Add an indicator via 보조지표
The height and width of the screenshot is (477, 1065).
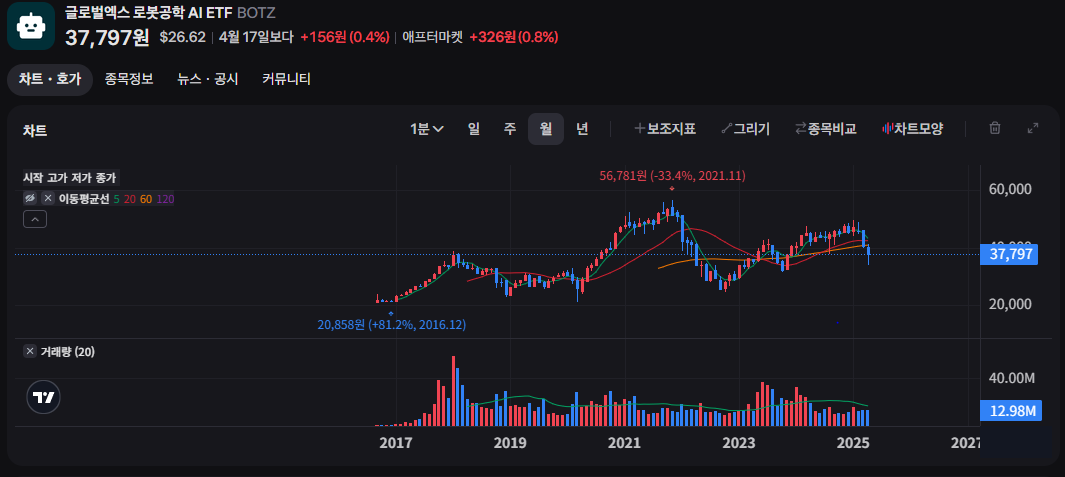(x=665, y=129)
